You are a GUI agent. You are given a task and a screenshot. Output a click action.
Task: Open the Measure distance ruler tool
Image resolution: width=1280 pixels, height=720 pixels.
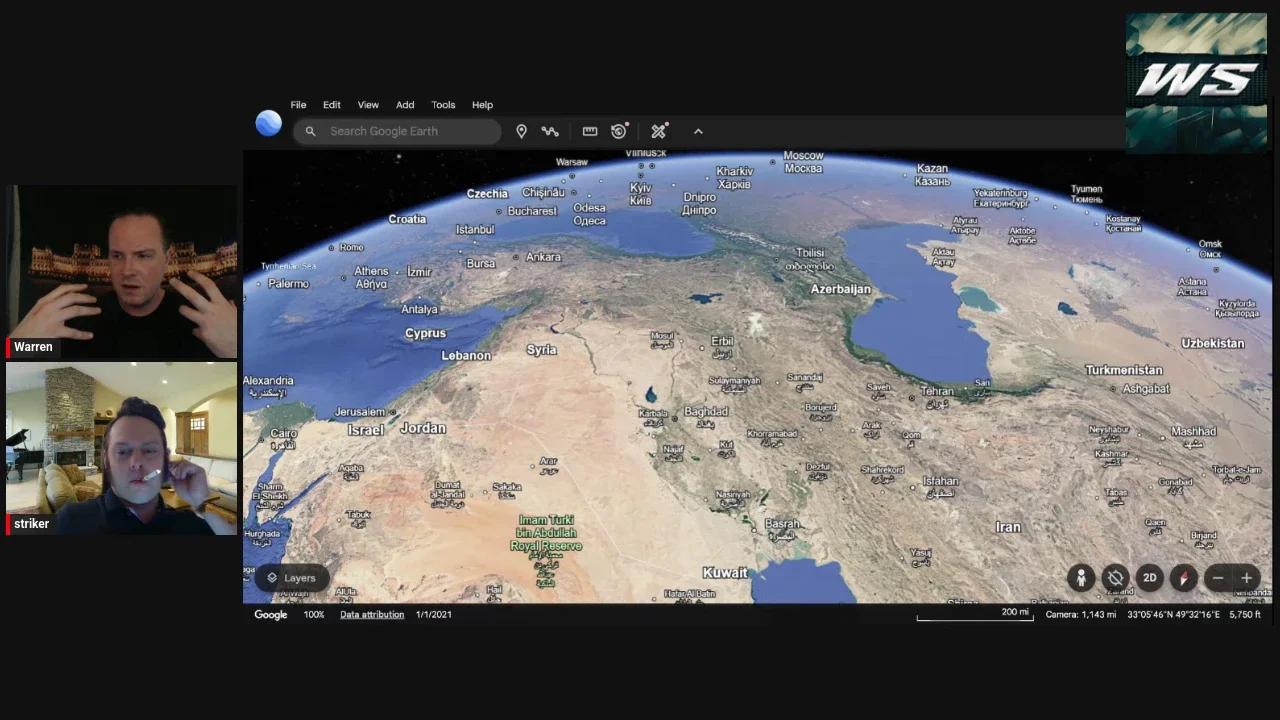tap(590, 131)
